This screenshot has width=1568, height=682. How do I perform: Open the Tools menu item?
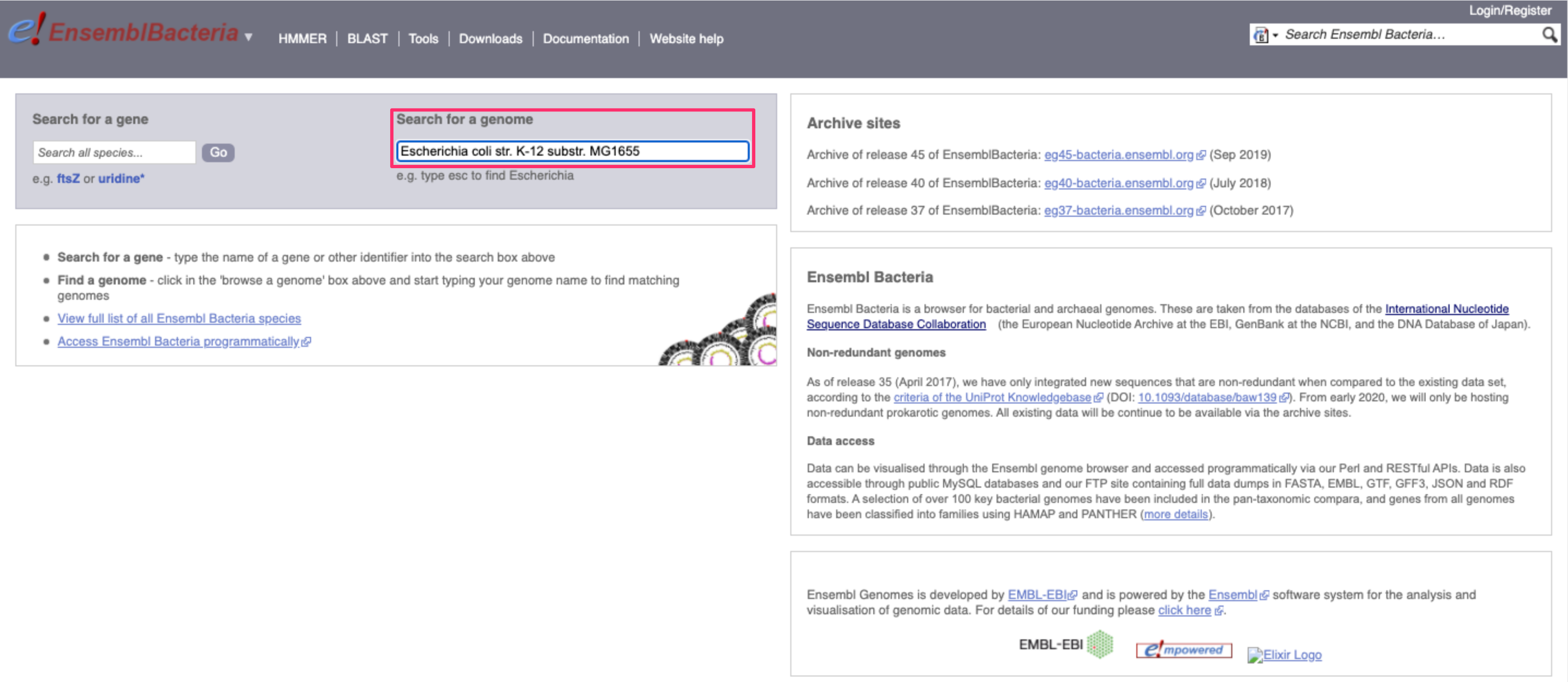[x=423, y=38]
